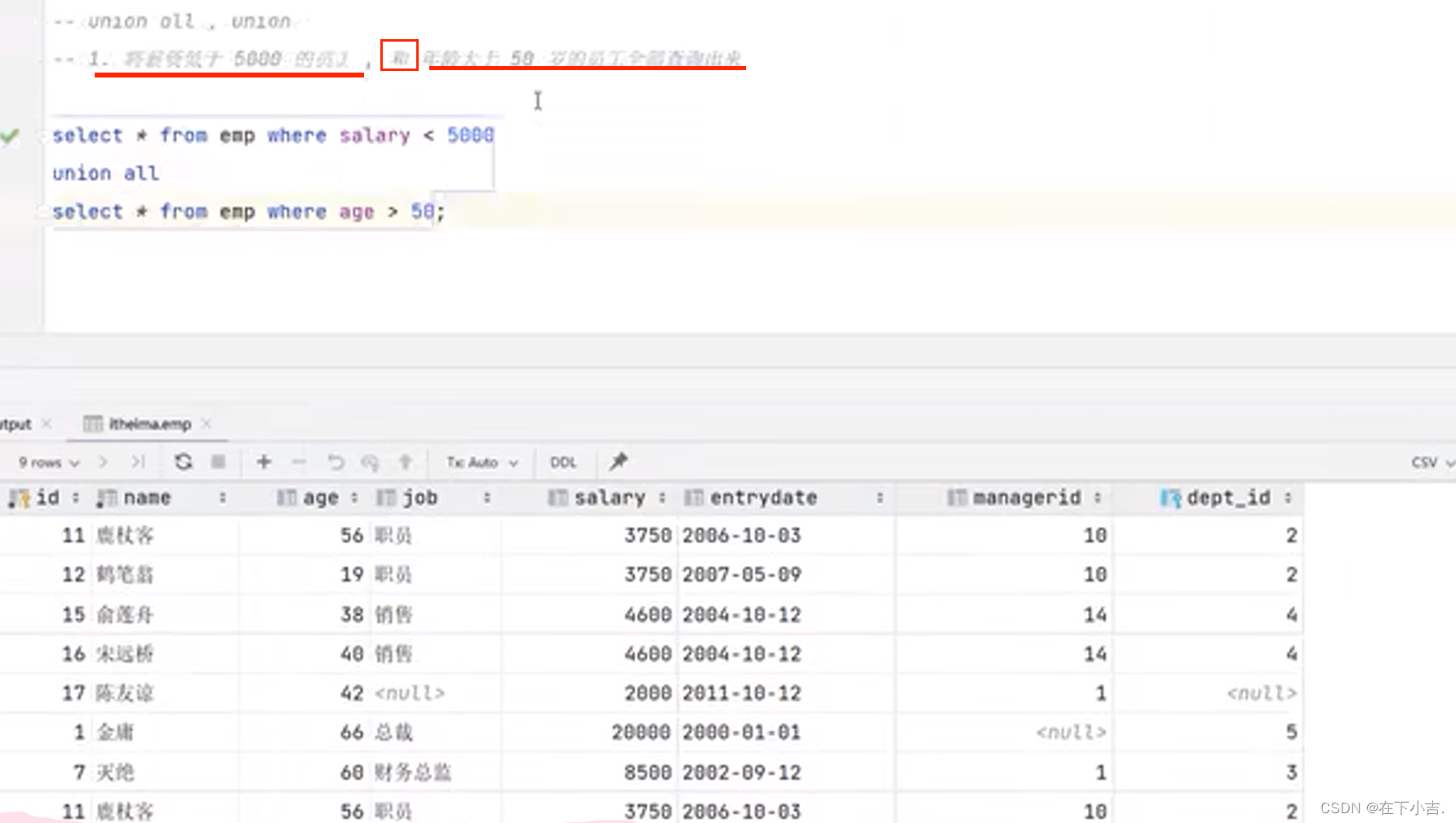
Task: Switch to the Output tab
Action: 16,424
